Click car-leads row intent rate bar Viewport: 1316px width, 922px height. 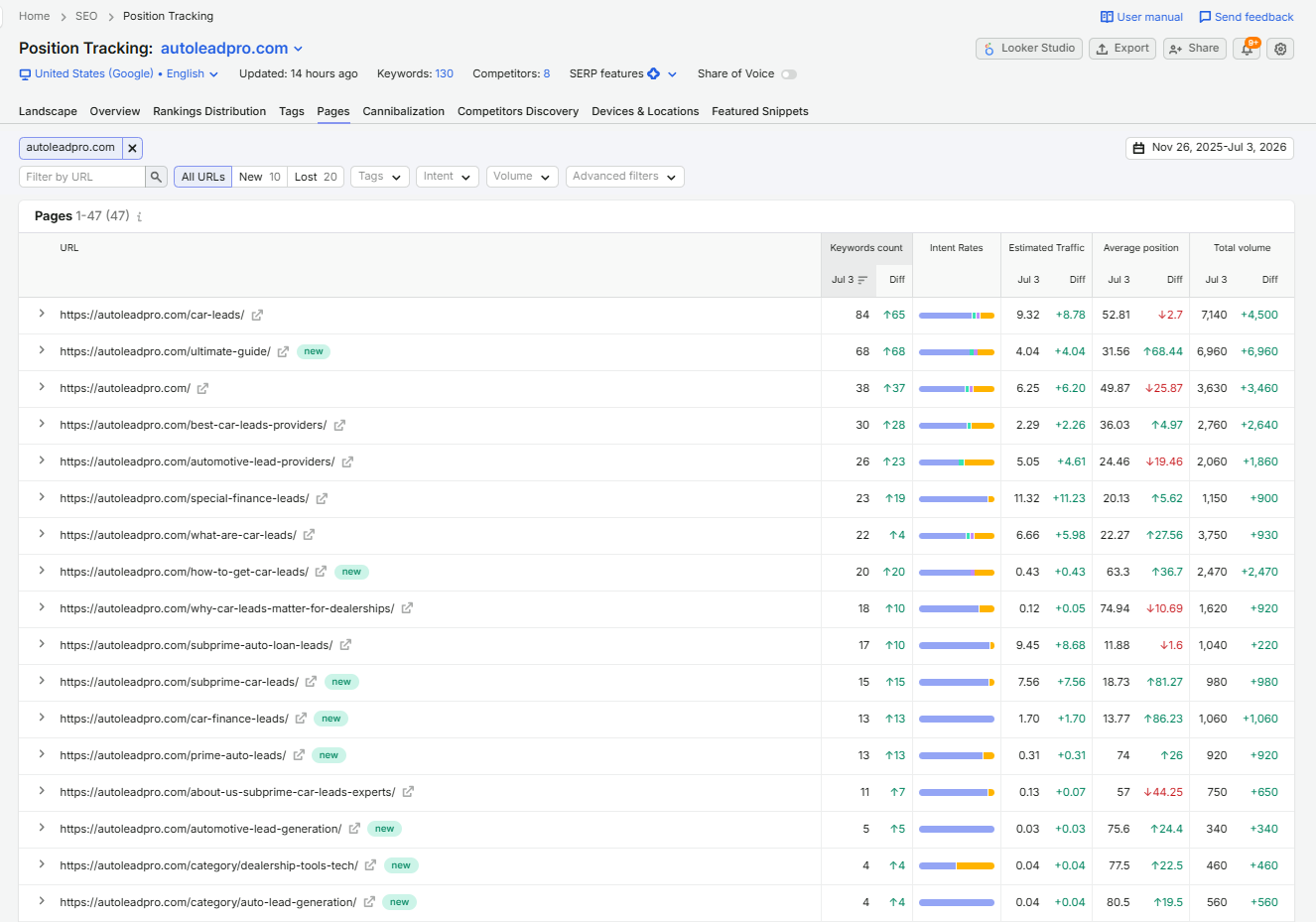point(957,316)
